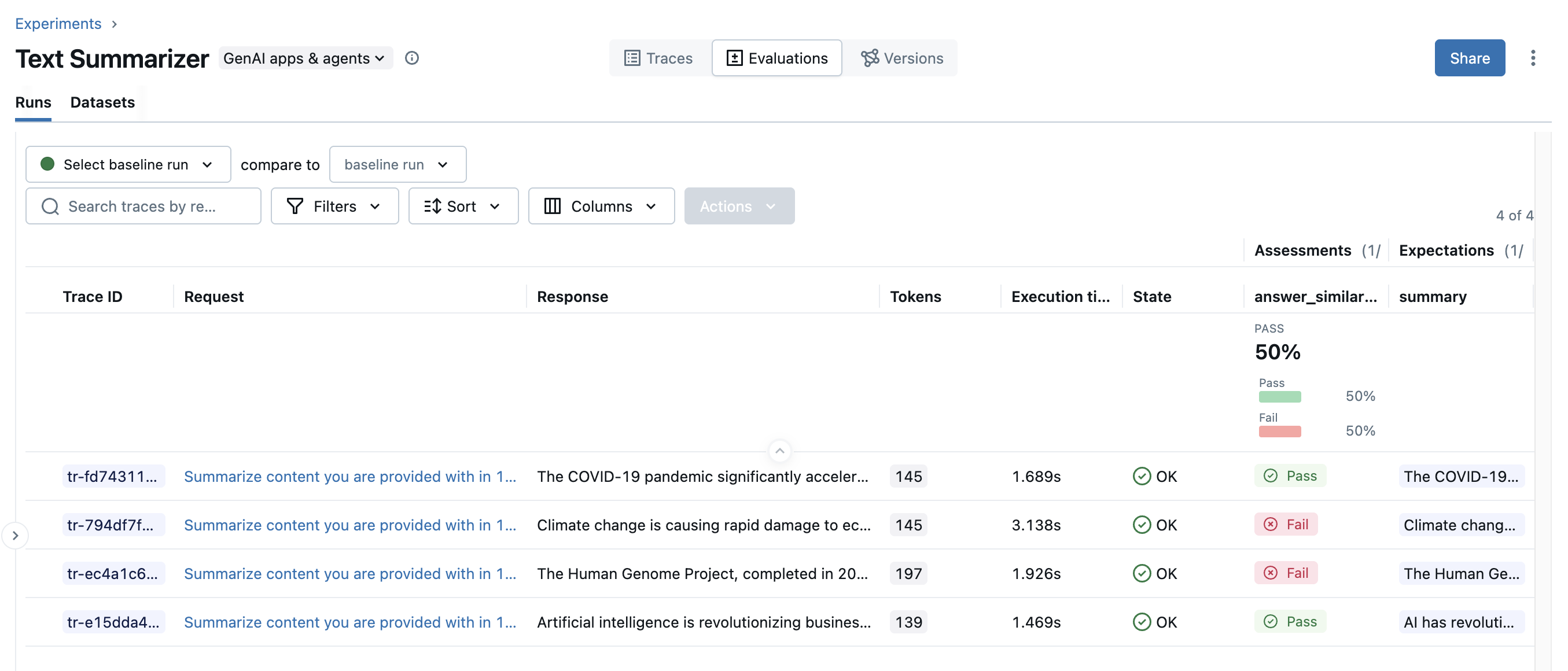
Task: Click the Sort arrows icon
Action: (x=432, y=207)
